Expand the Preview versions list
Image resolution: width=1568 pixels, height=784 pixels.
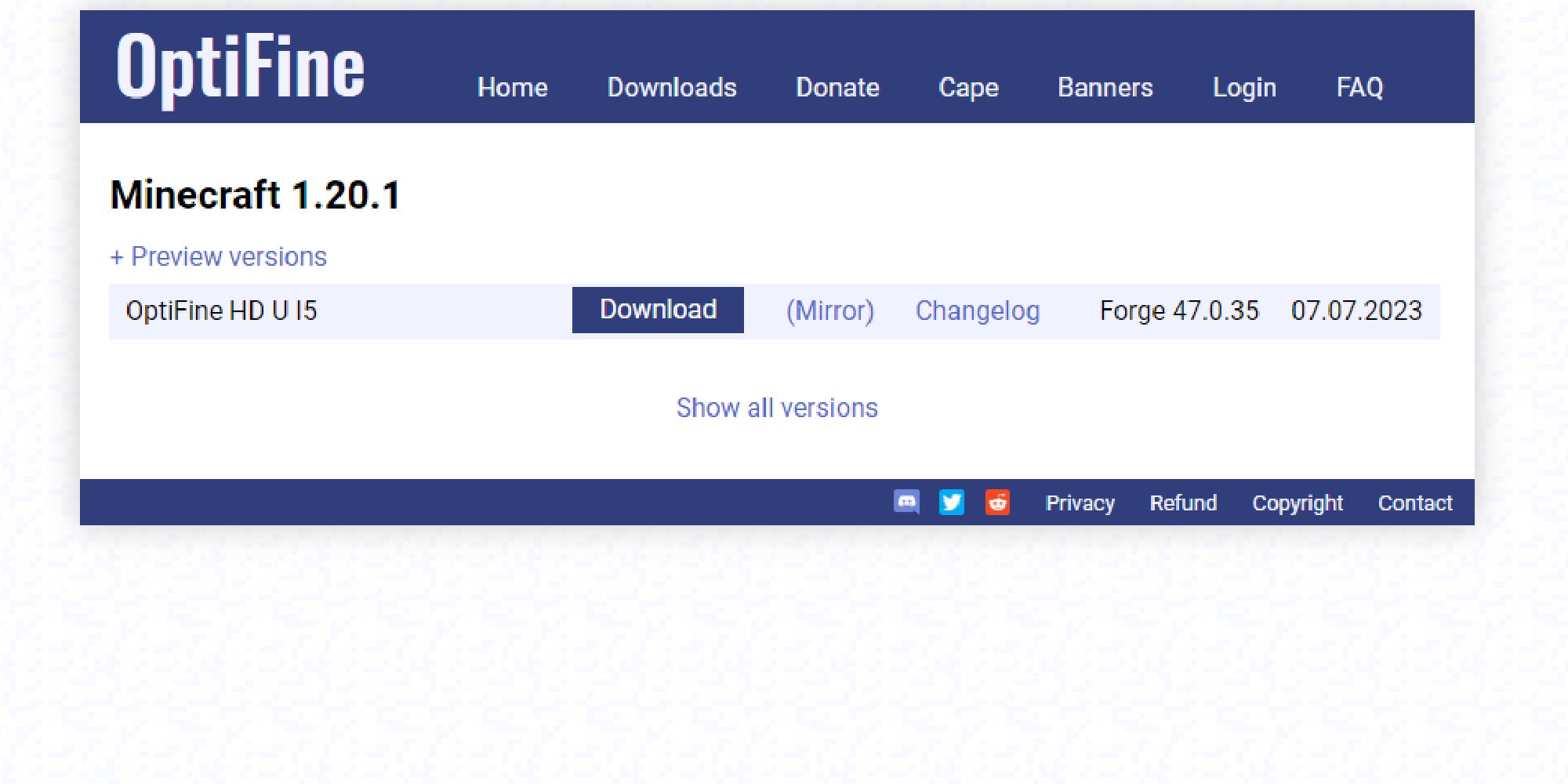(x=218, y=256)
